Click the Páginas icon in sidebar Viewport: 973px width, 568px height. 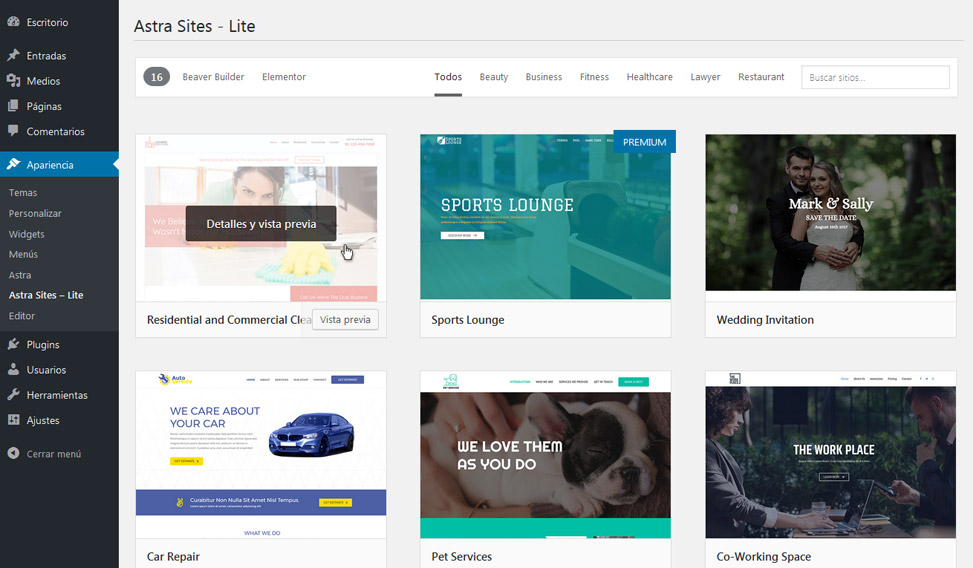(13, 106)
